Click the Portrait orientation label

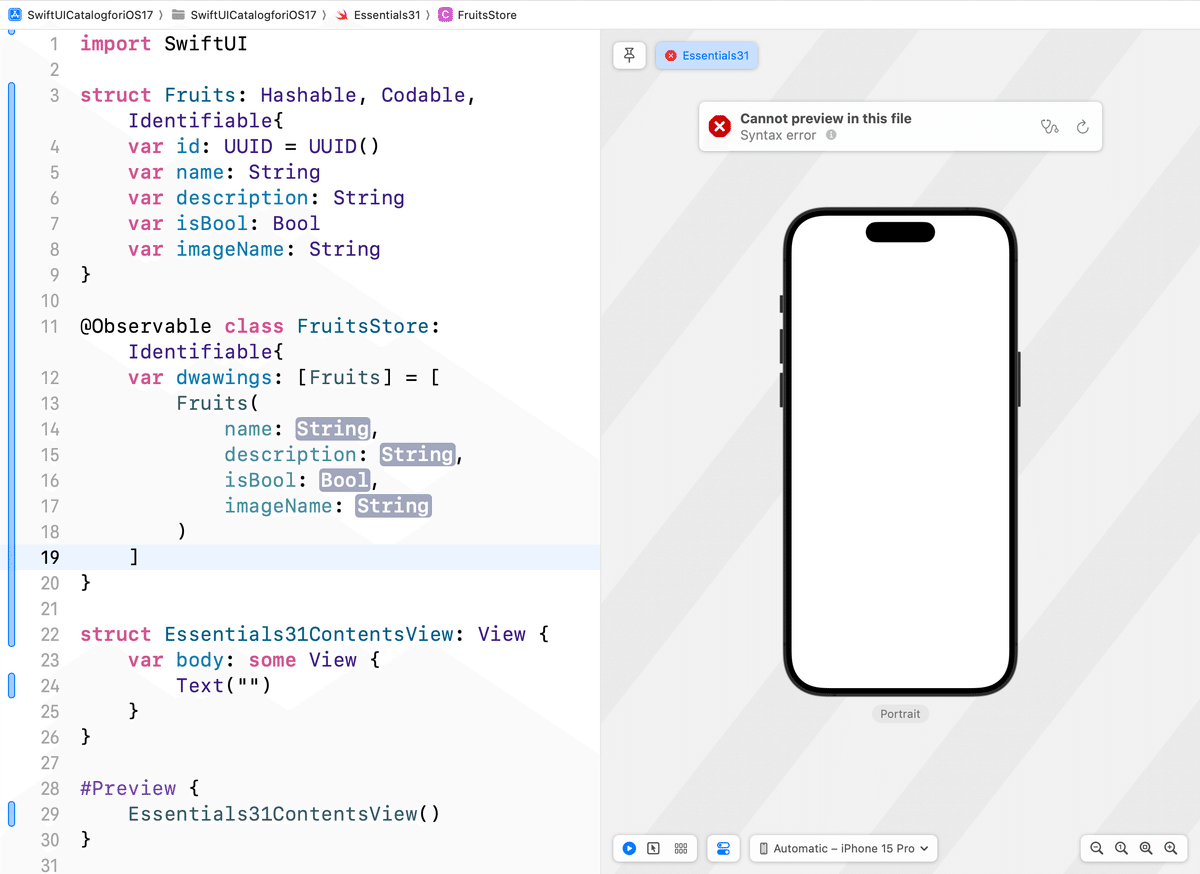900,714
